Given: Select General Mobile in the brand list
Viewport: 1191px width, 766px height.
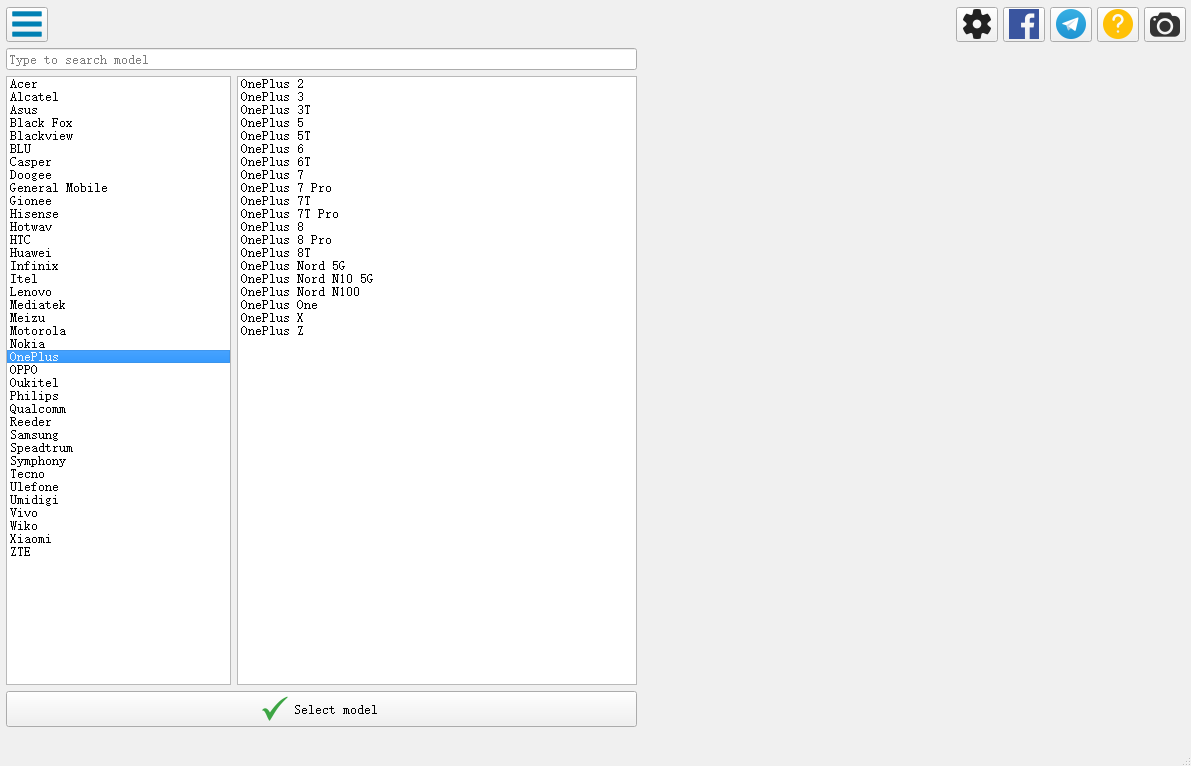Looking at the screenshot, I should point(58,188).
